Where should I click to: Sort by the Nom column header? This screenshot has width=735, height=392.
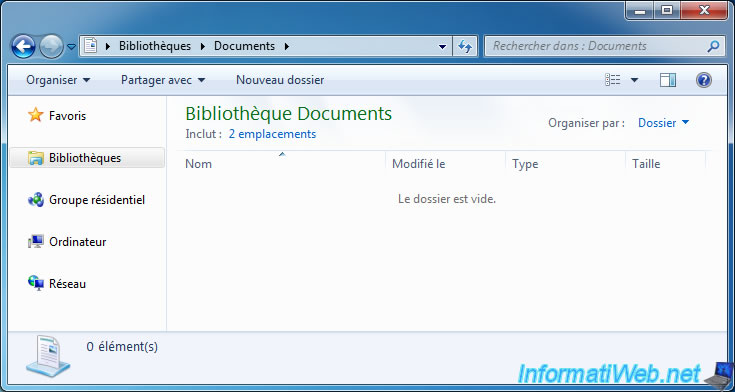(x=282, y=164)
